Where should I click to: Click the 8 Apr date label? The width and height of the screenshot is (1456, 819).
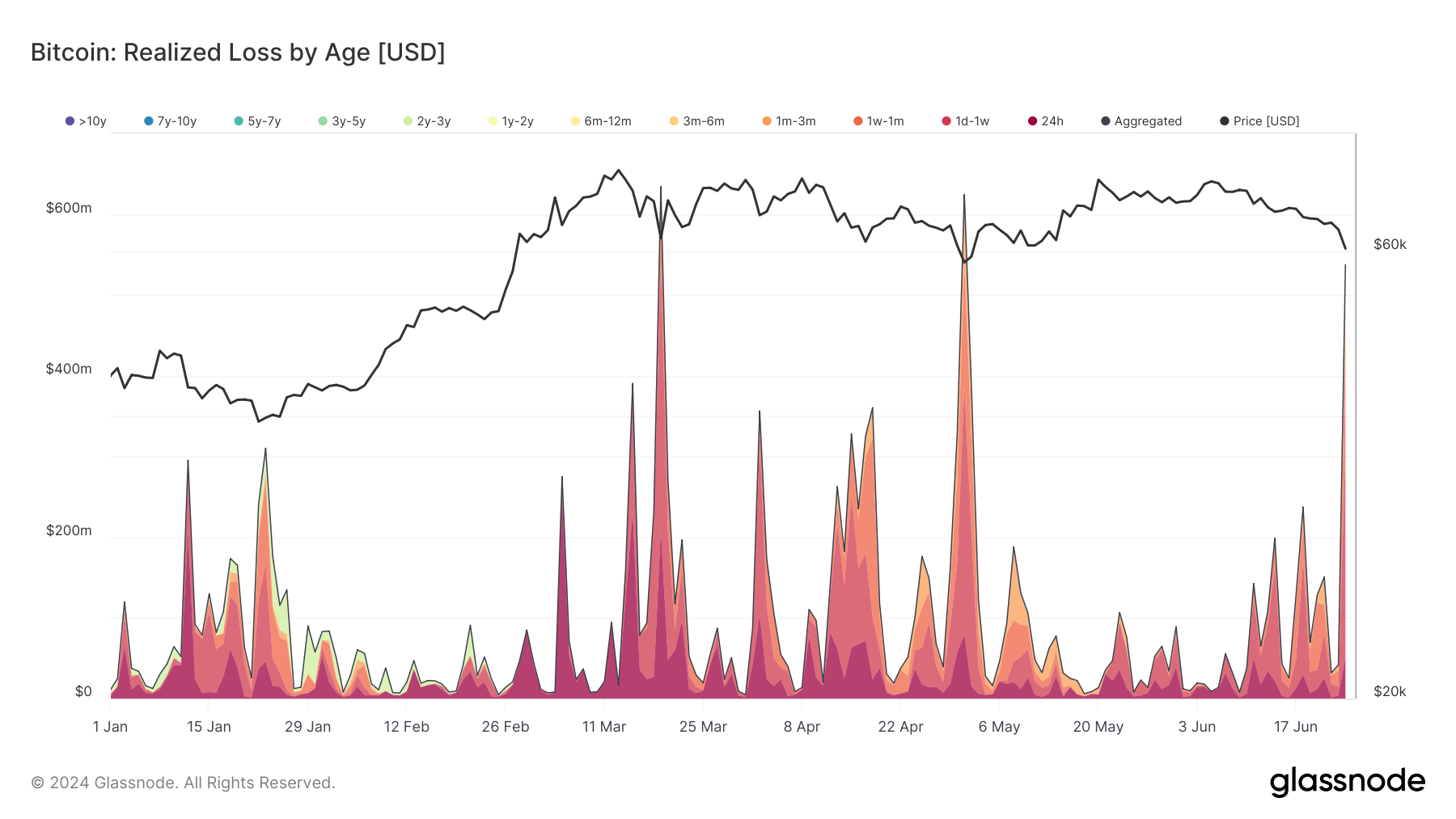(802, 727)
